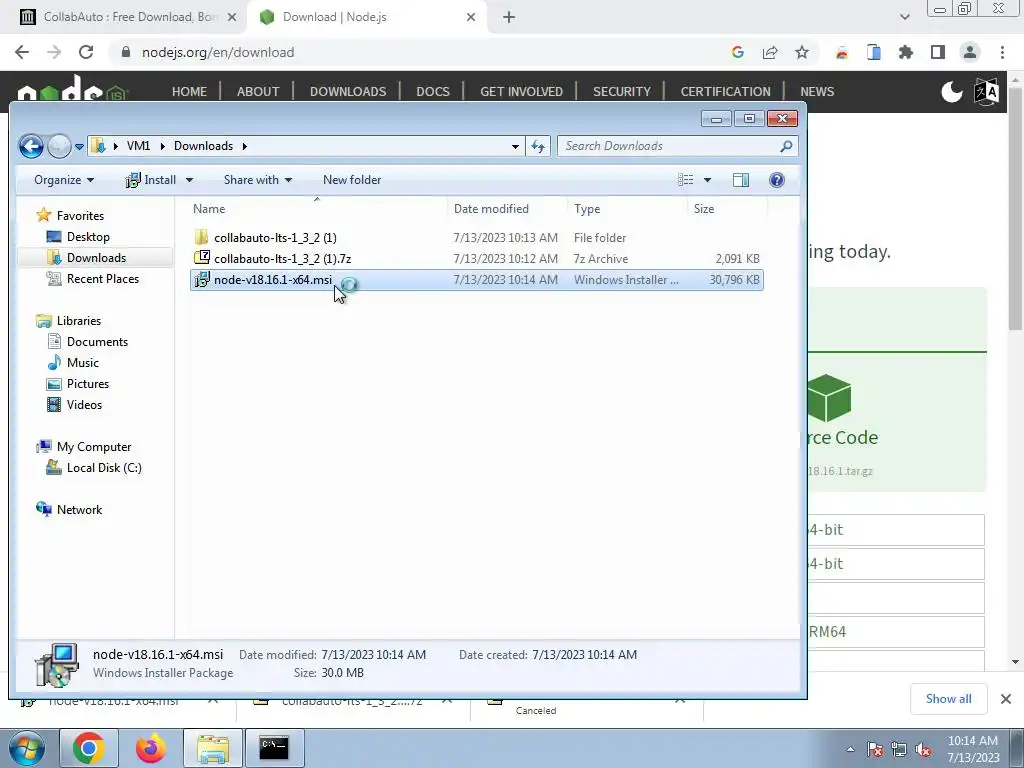Click New folder button
This screenshot has width=1024, height=768.
tap(352, 180)
